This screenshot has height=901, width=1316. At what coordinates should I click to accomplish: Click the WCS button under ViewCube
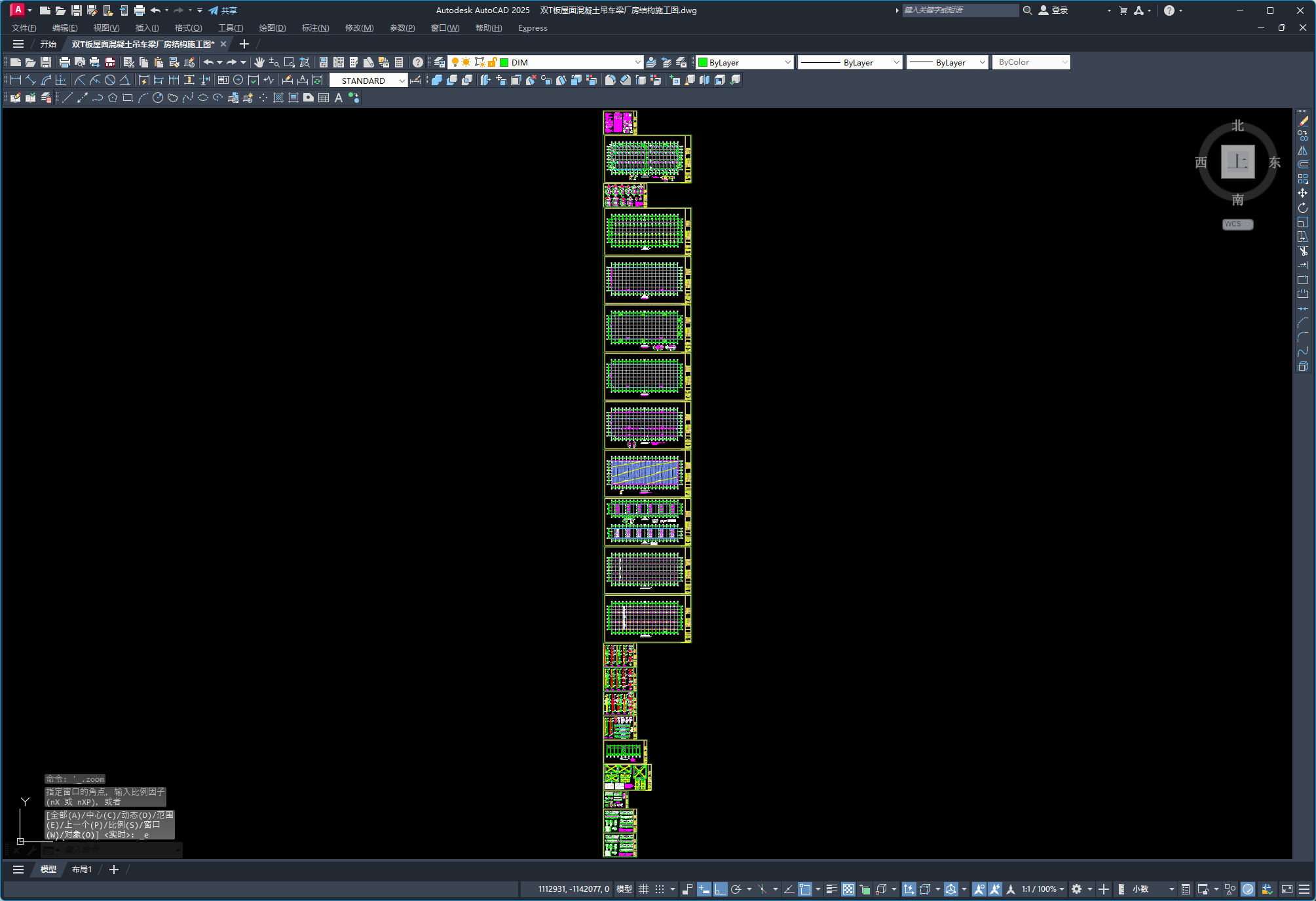[x=1237, y=224]
